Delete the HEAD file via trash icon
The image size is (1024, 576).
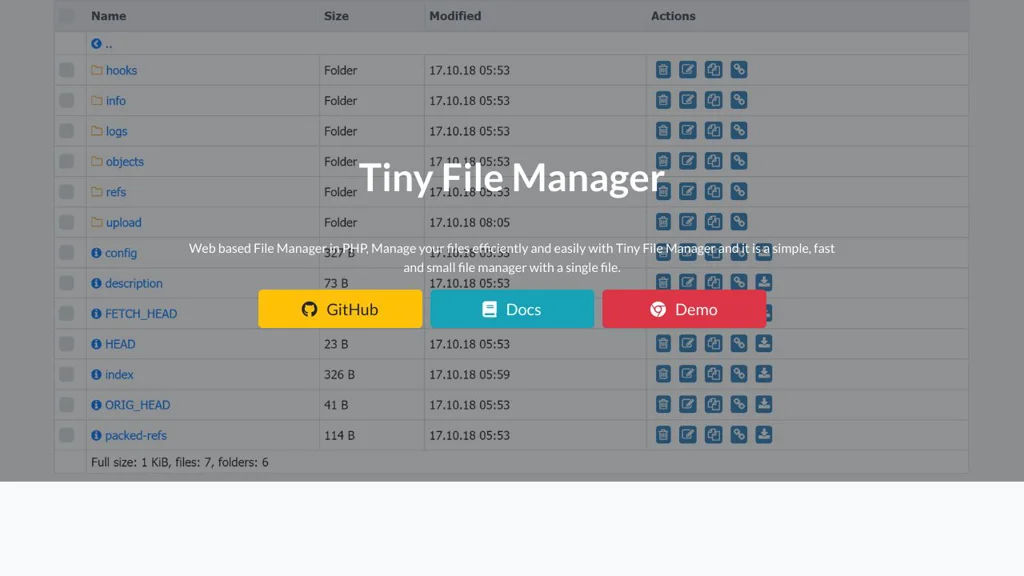click(x=663, y=344)
